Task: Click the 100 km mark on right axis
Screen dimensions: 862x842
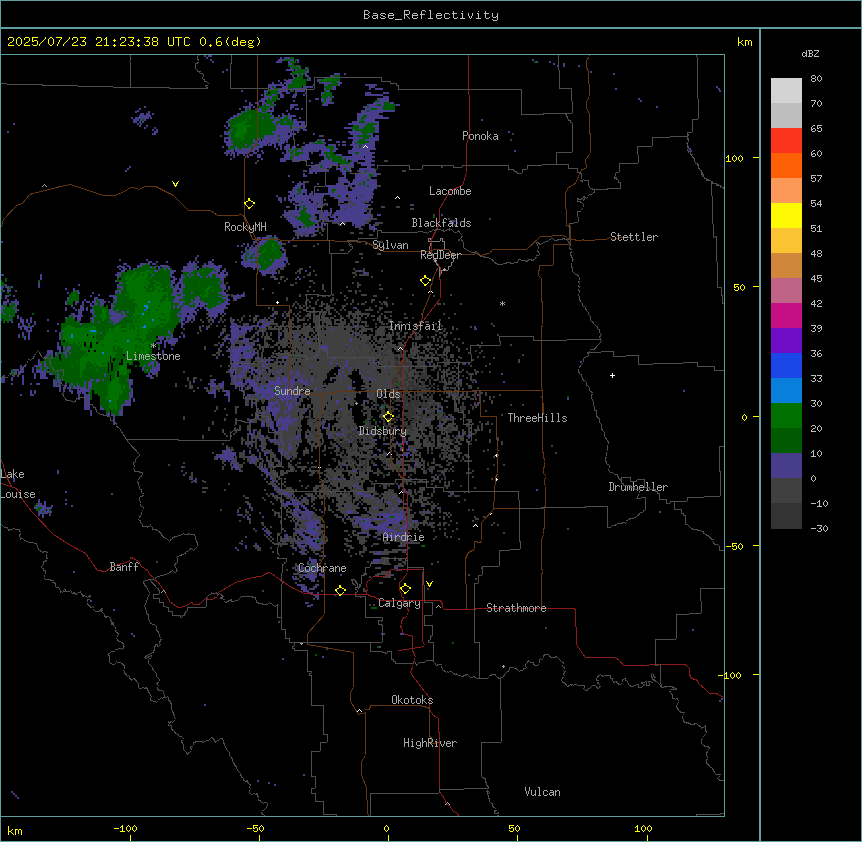Action: (734, 158)
